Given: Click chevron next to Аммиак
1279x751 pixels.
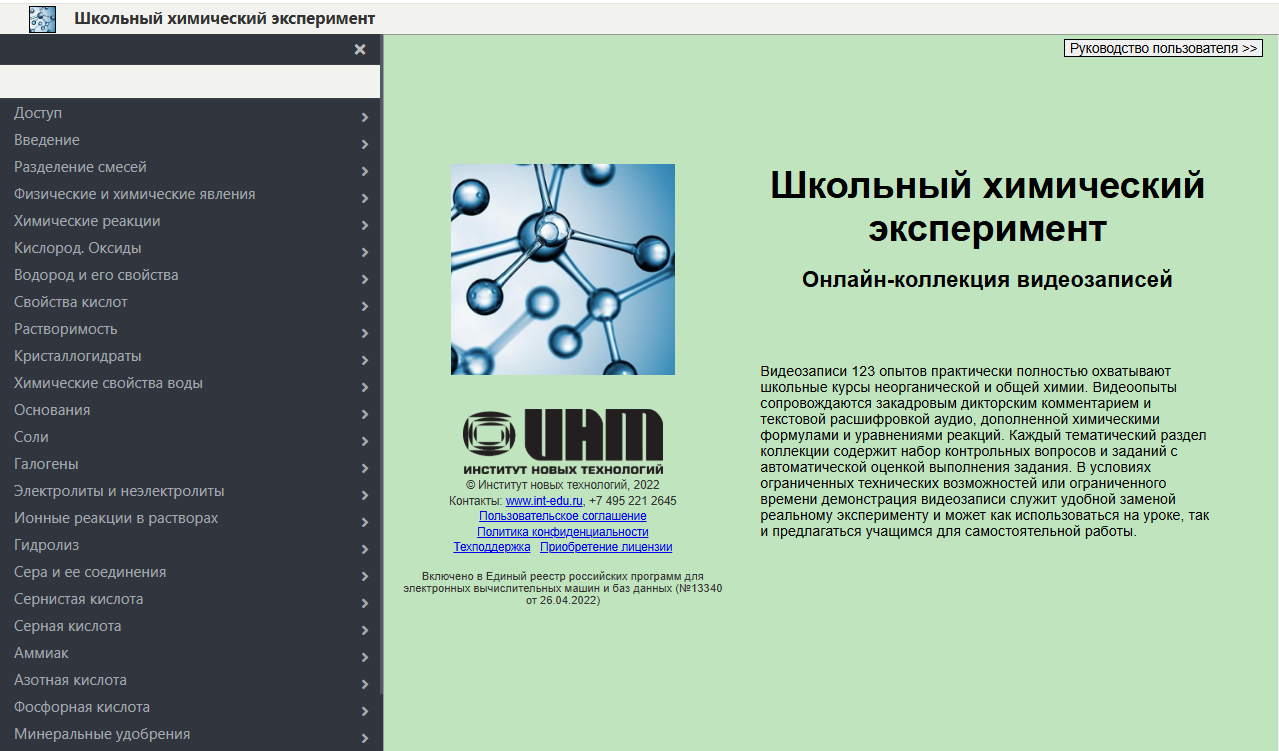Looking at the screenshot, I should (x=364, y=657).
